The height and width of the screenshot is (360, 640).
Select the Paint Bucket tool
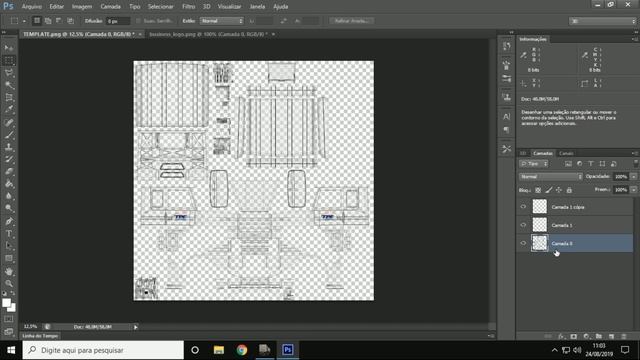click(9, 184)
